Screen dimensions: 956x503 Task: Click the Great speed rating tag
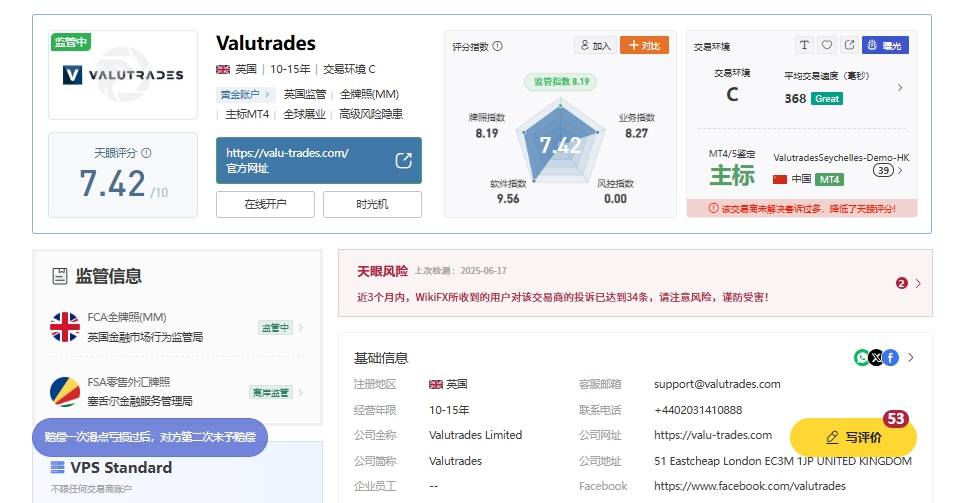coord(827,99)
